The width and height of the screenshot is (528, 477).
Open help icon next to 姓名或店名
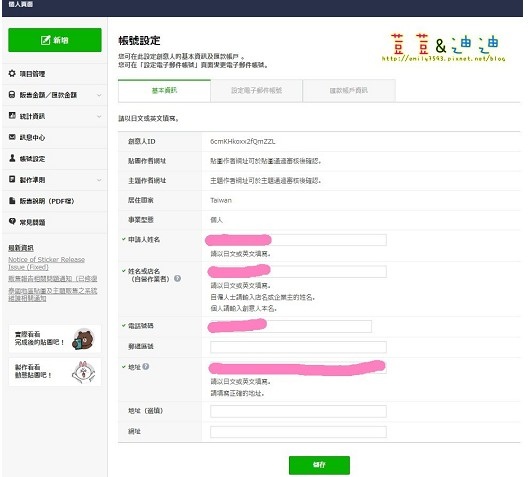click(177, 278)
